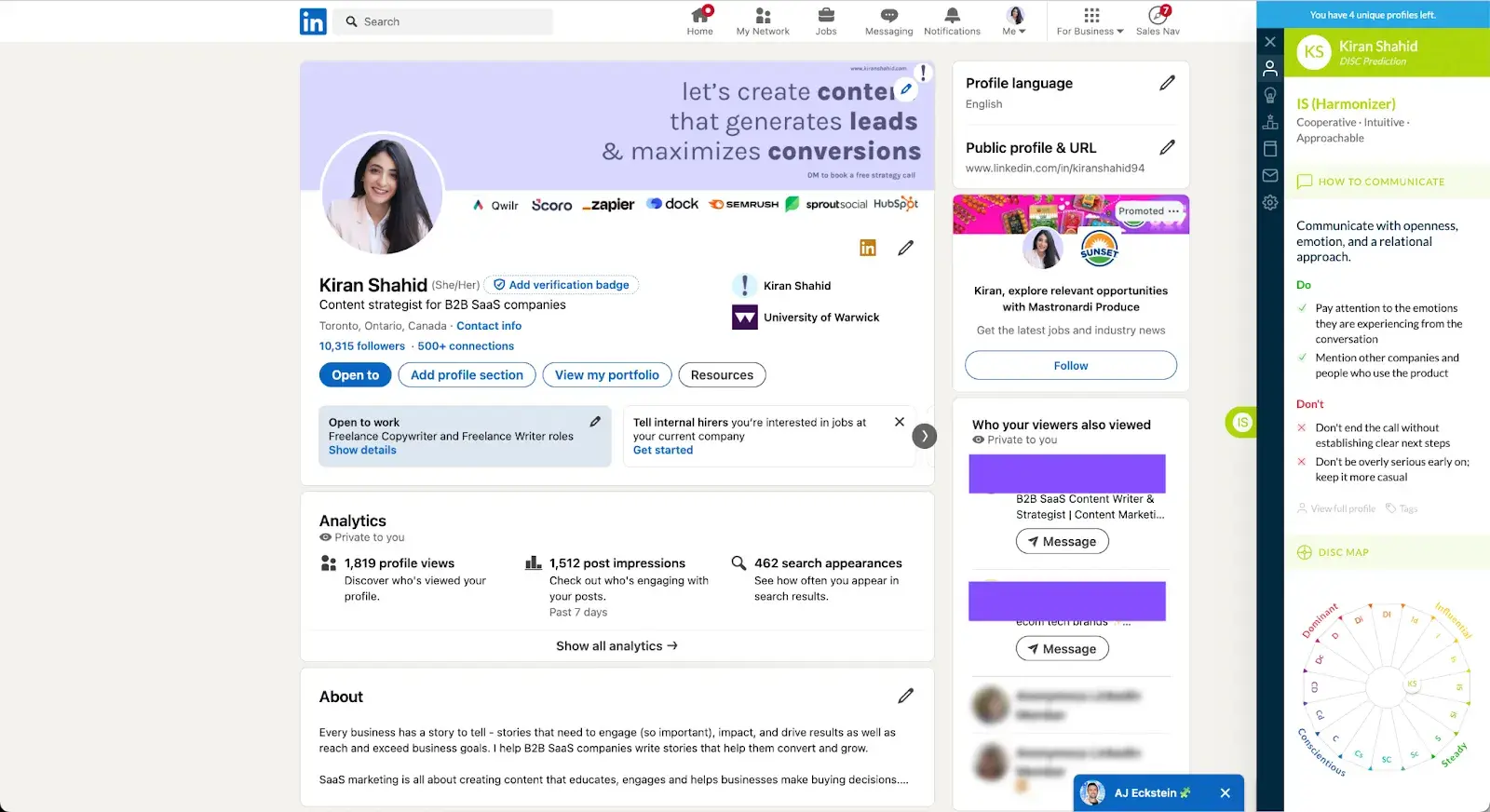Screen dimensions: 1490x812
Task: Edit Public profile & URL pencil
Action: 1167,147
